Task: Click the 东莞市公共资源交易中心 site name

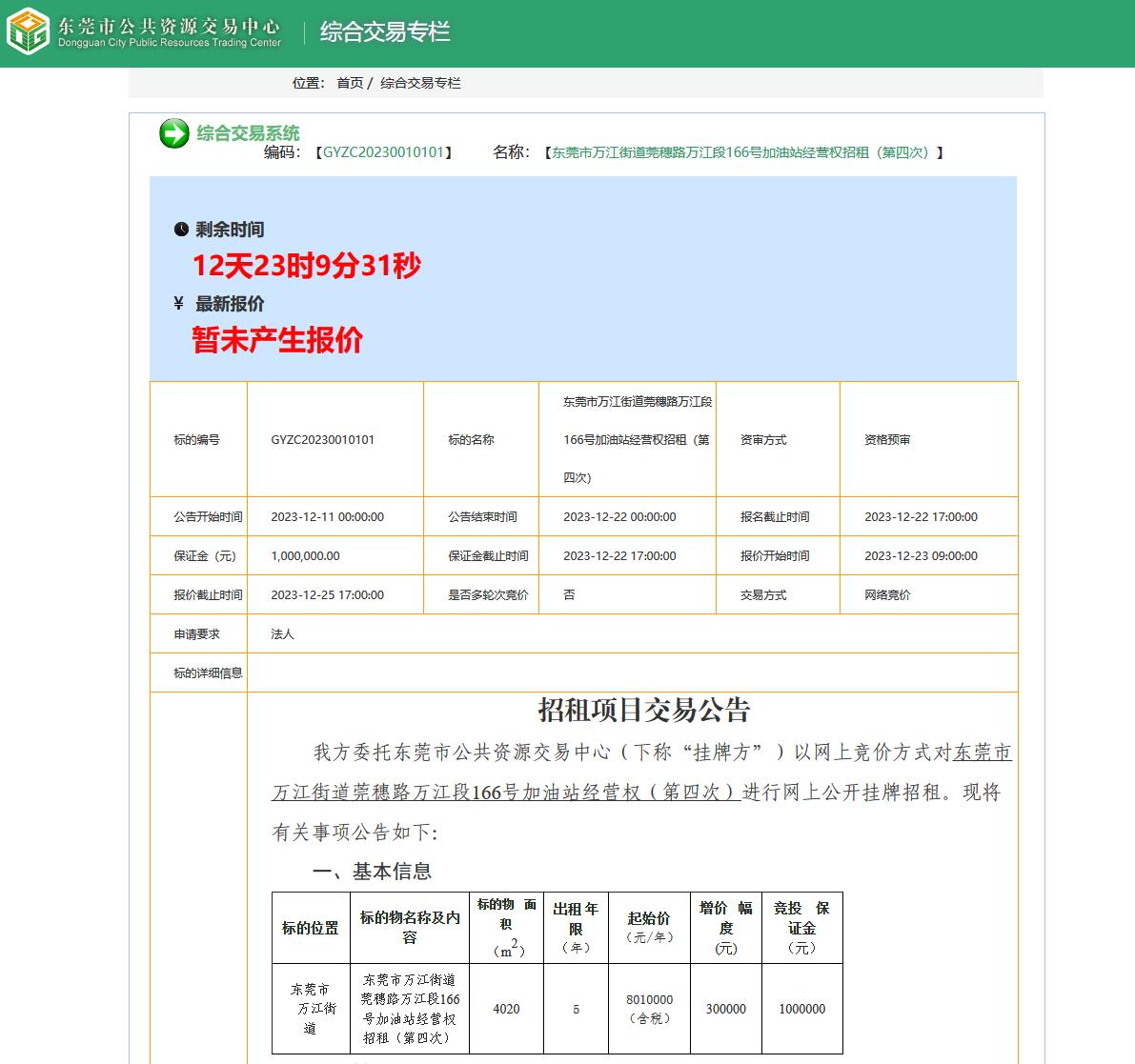Action: (x=169, y=26)
